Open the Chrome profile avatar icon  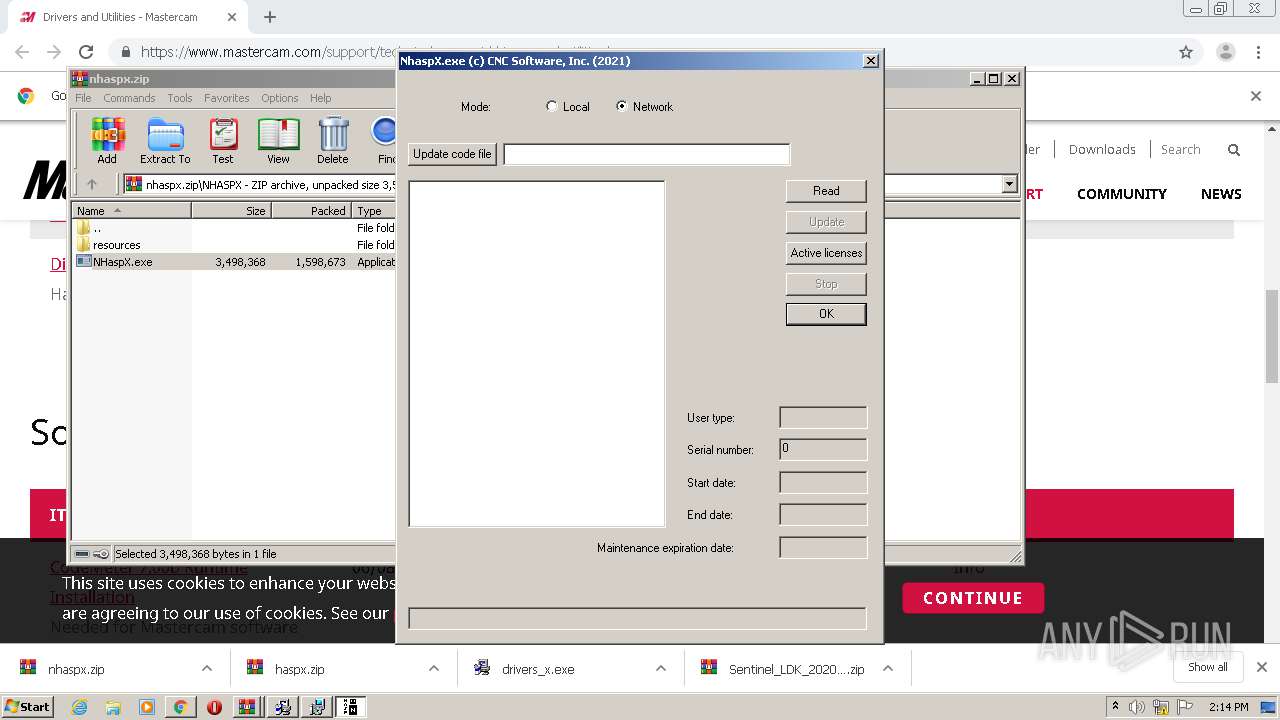pyautogui.click(x=1226, y=52)
